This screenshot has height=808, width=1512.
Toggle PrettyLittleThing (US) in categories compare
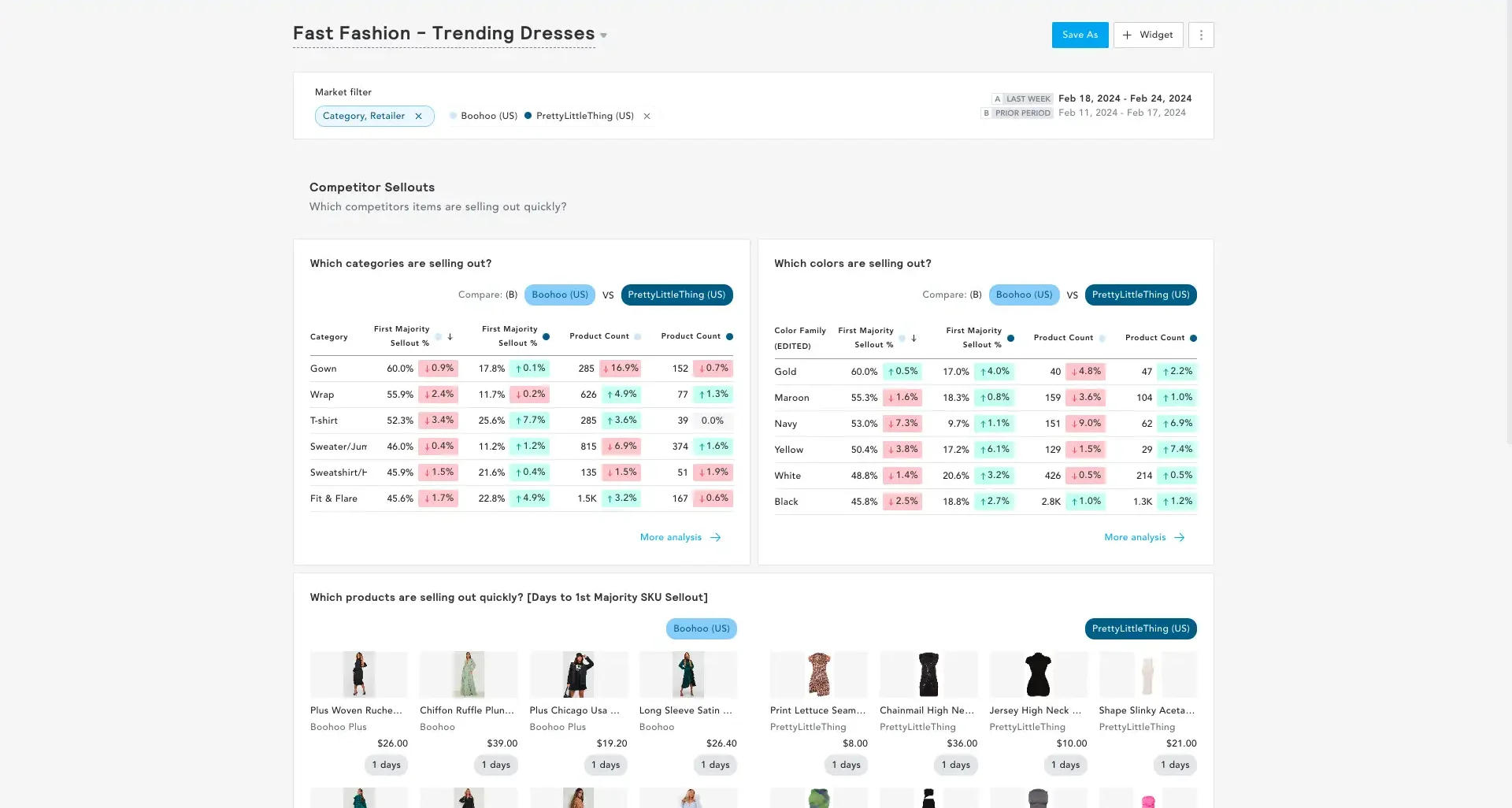[676, 295]
